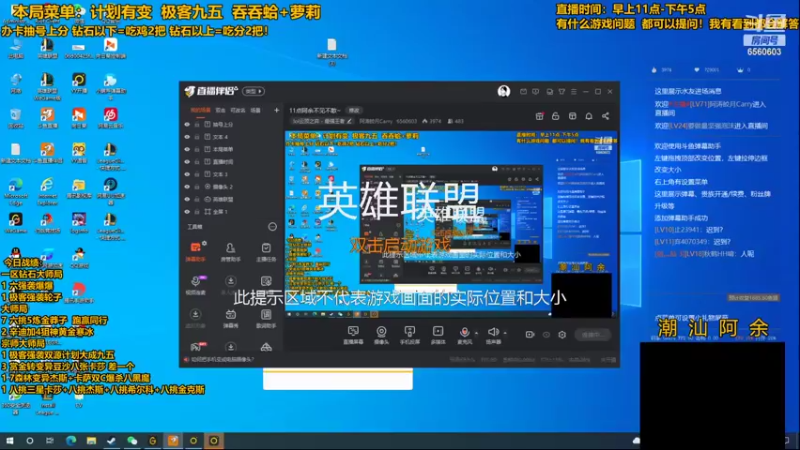Viewport: 800px width, 450px height.
Task: Select the 全屏 1 layer row
Action: 233,212
